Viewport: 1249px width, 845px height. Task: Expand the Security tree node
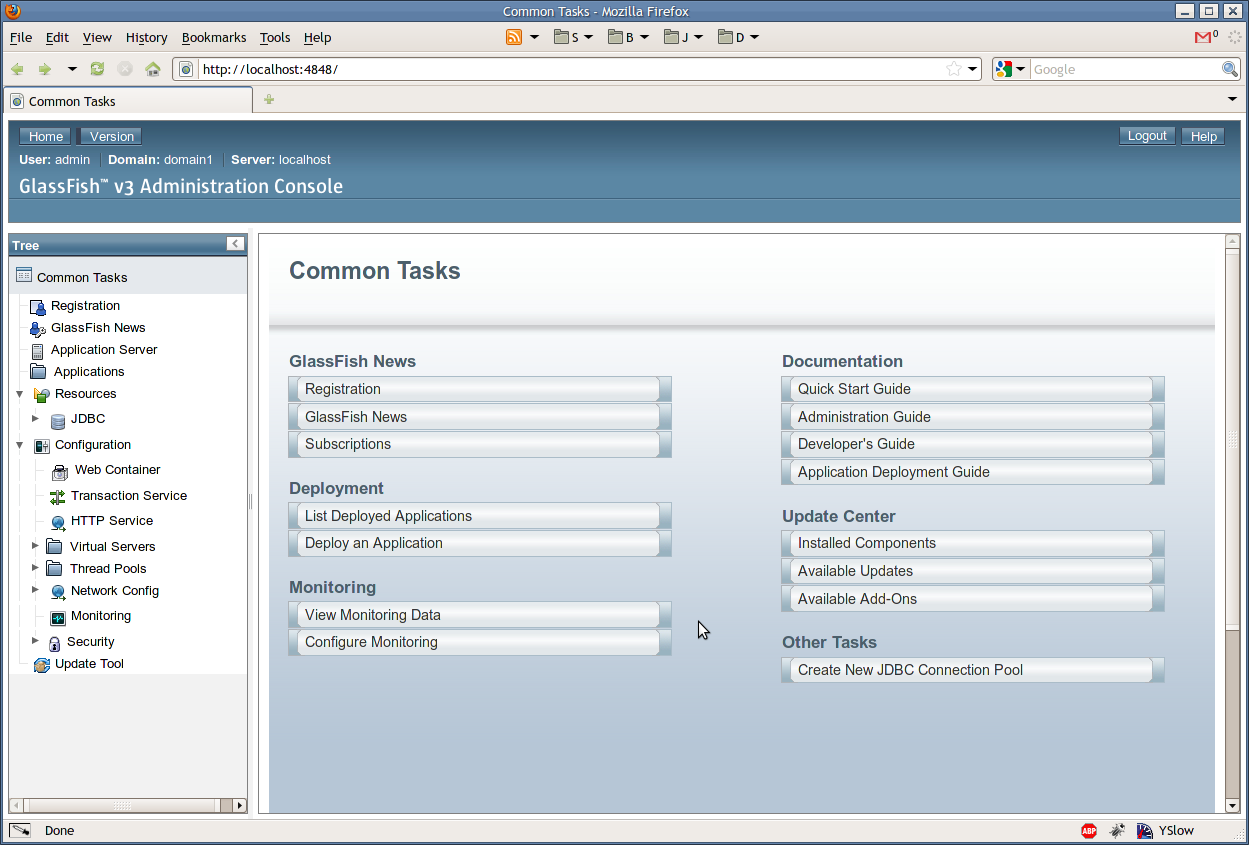(x=35, y=641)
